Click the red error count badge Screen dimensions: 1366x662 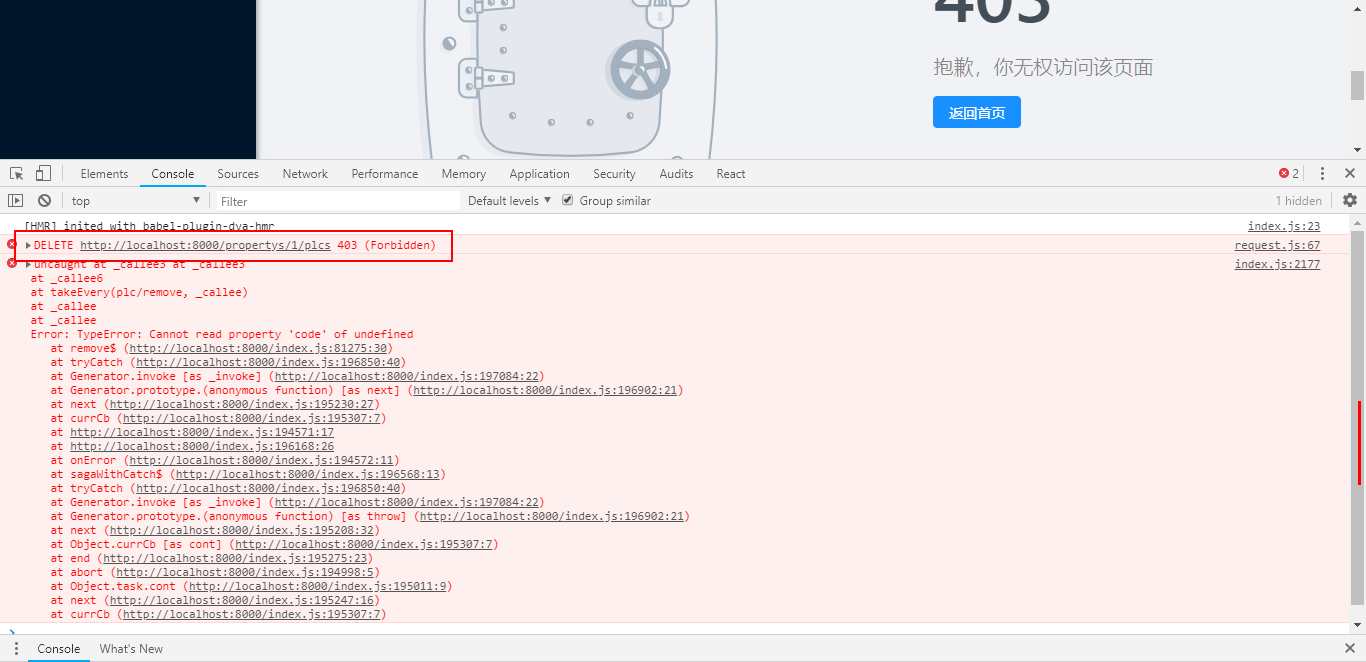[x=1289, y=173]
